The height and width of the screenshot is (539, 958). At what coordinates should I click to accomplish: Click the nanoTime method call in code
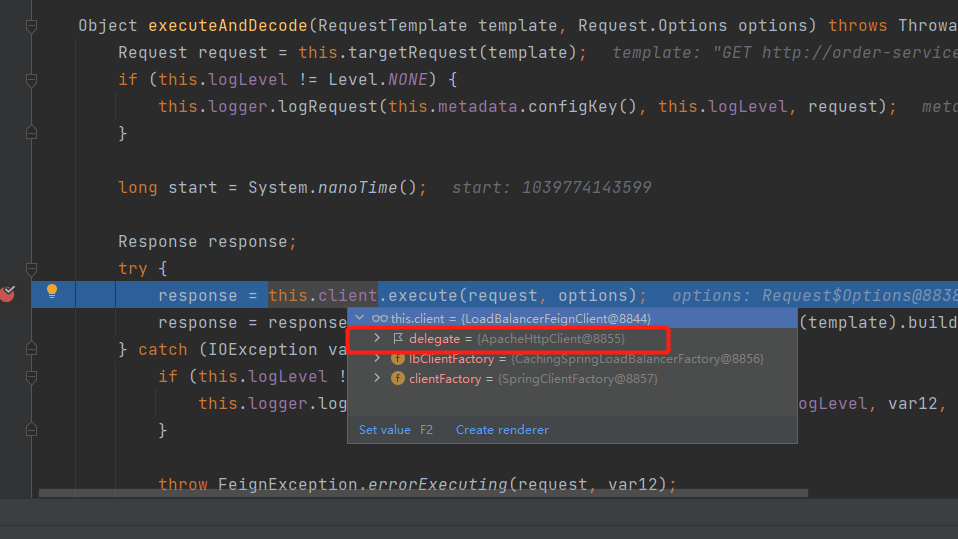(x=357, y=188)
